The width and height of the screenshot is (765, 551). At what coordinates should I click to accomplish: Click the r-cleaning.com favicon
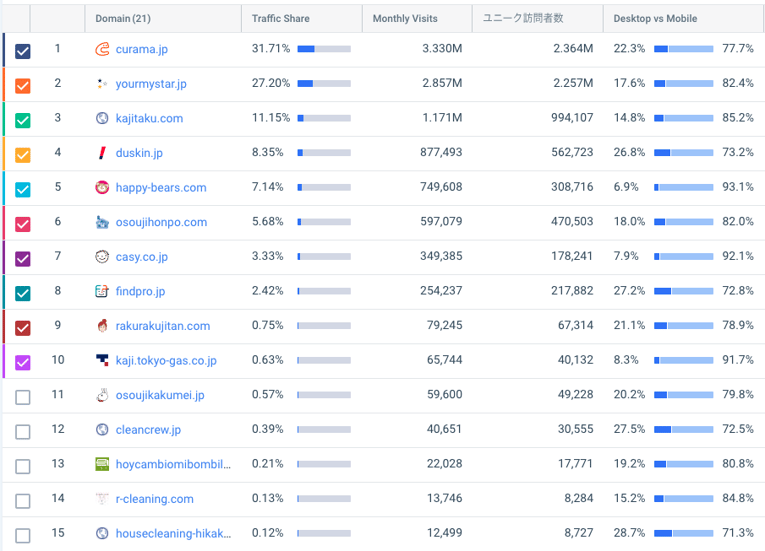tap(102, 499)
